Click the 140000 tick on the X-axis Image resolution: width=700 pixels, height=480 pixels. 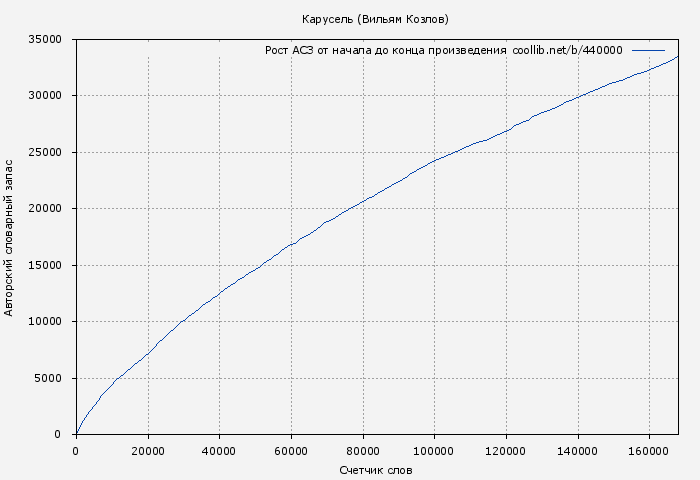tap(577, 450)
